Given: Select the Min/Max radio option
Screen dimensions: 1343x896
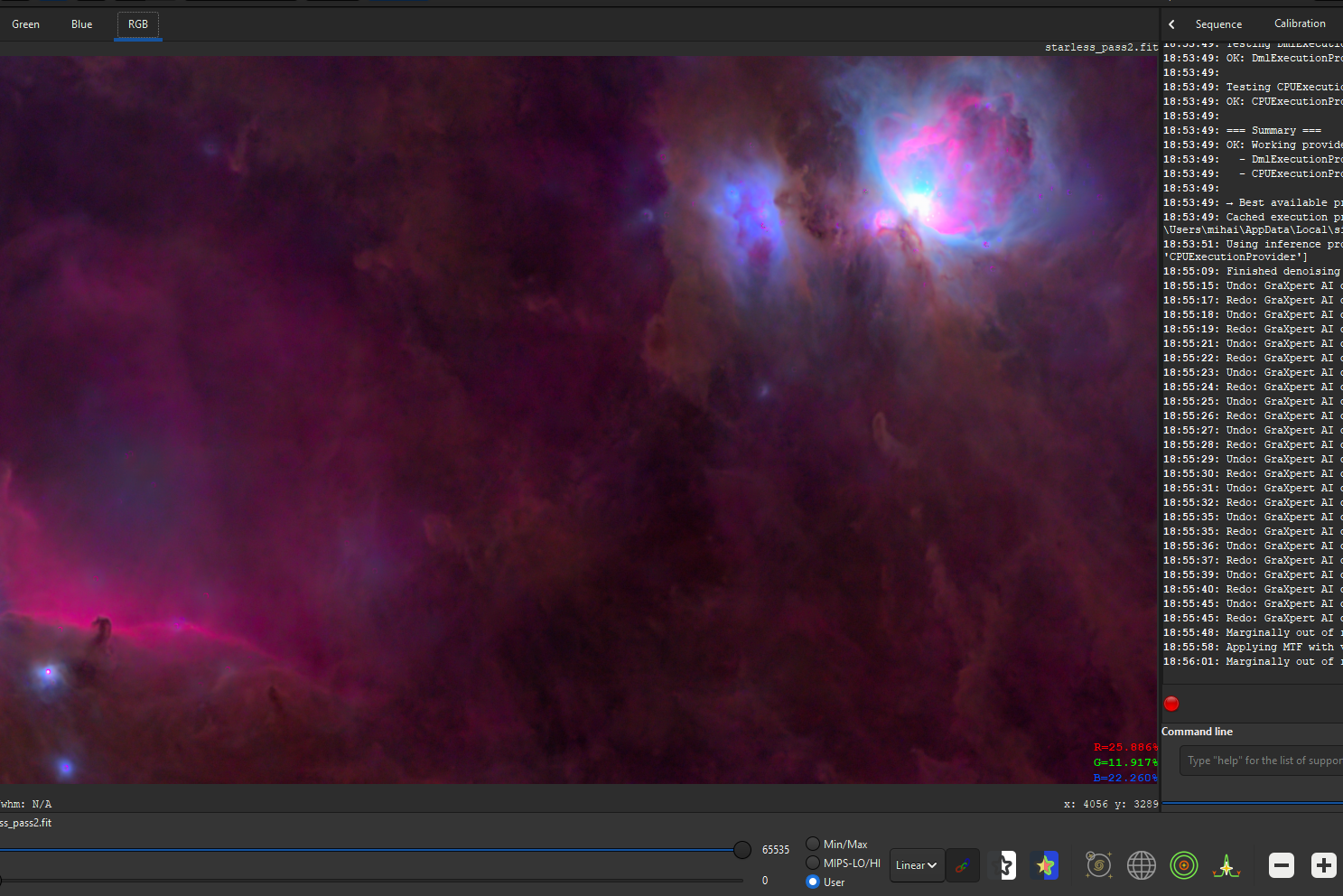Looking at the screenshot, I should click(813, 844).
